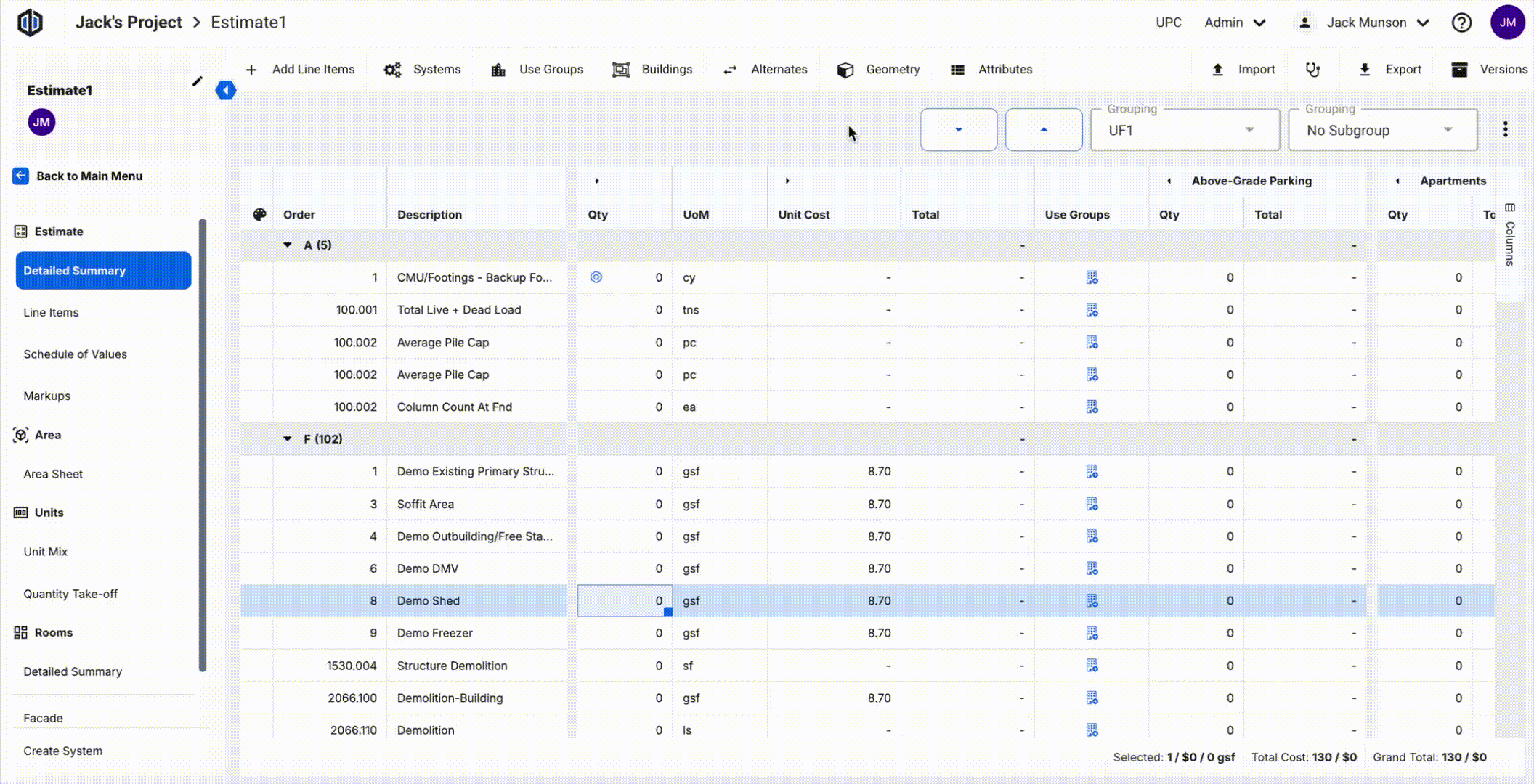Screen dimensions: 1534x784
Task: Collapse the Above-Grade Parking column group
Action: (x=1169, y=181)
